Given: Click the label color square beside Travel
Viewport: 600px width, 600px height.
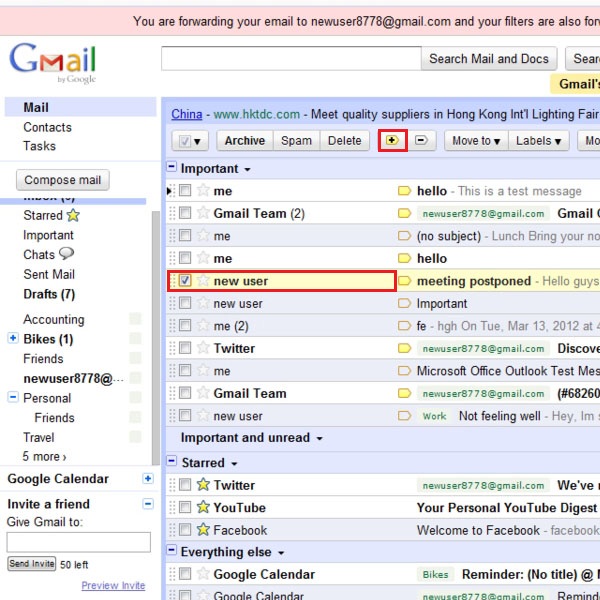Looking at the screenshot, I should coord(135,436).
